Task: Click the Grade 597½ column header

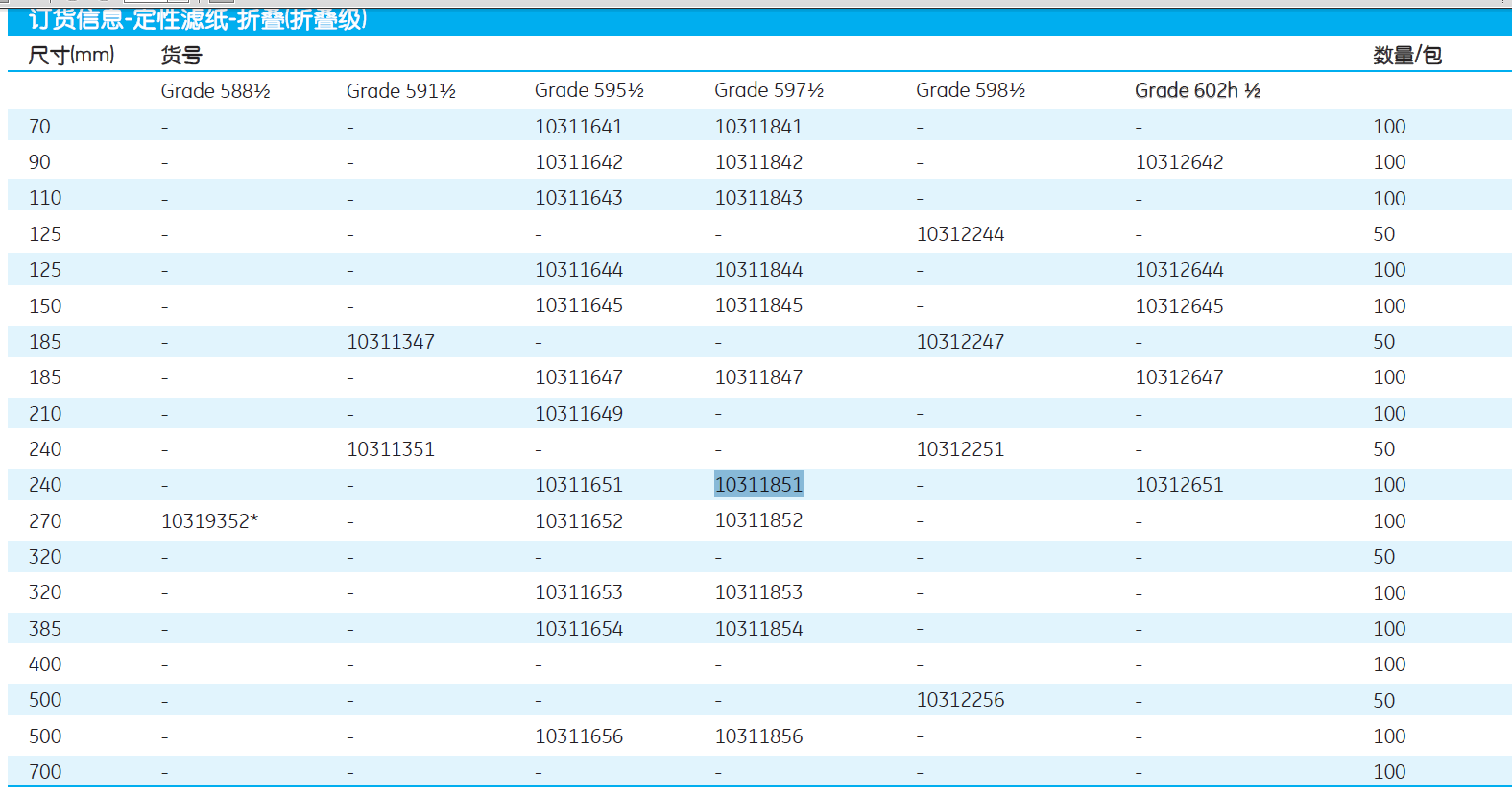Action: pyautogui.click(x=768, y=90)
